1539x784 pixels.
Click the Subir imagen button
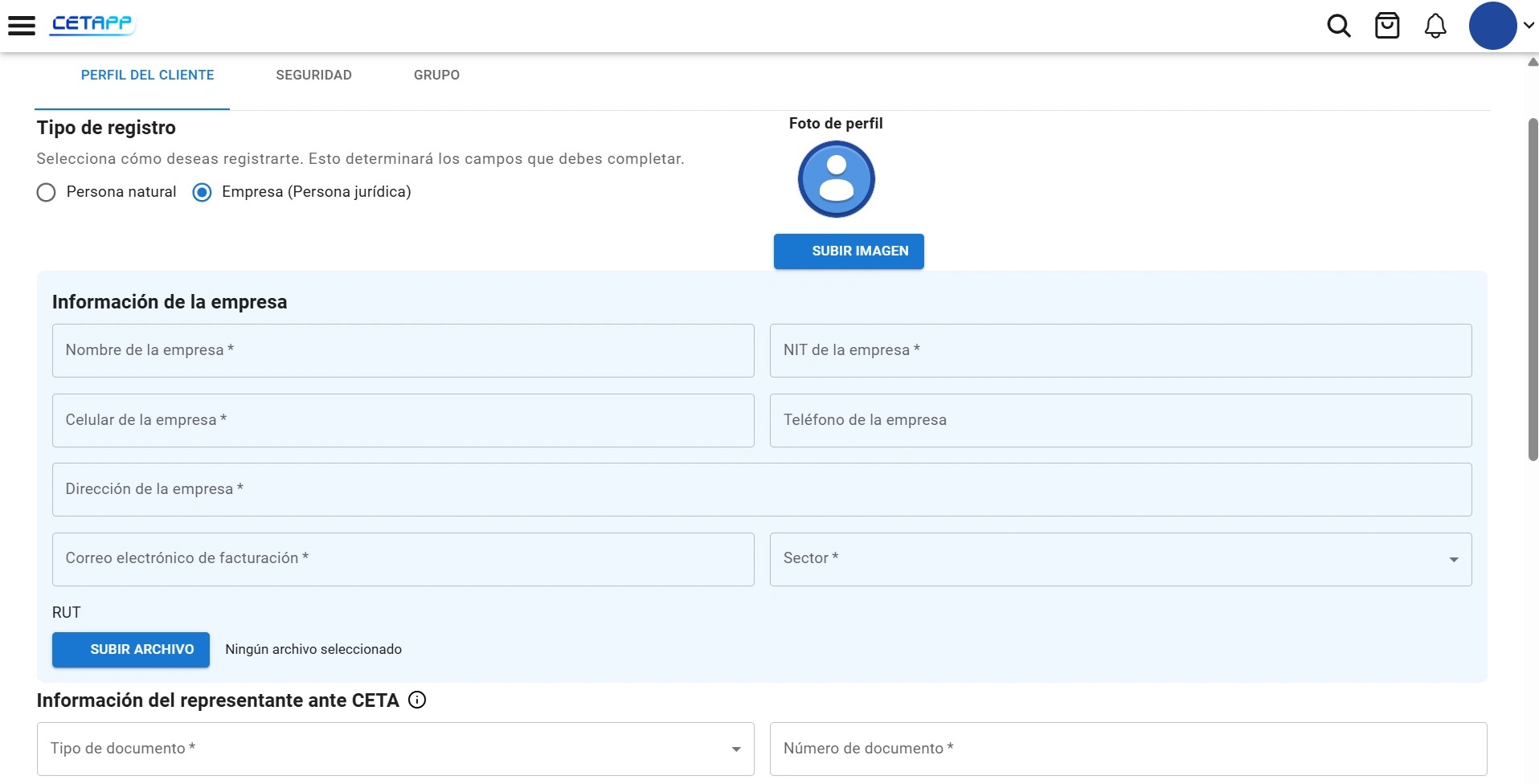pos(849,251)
